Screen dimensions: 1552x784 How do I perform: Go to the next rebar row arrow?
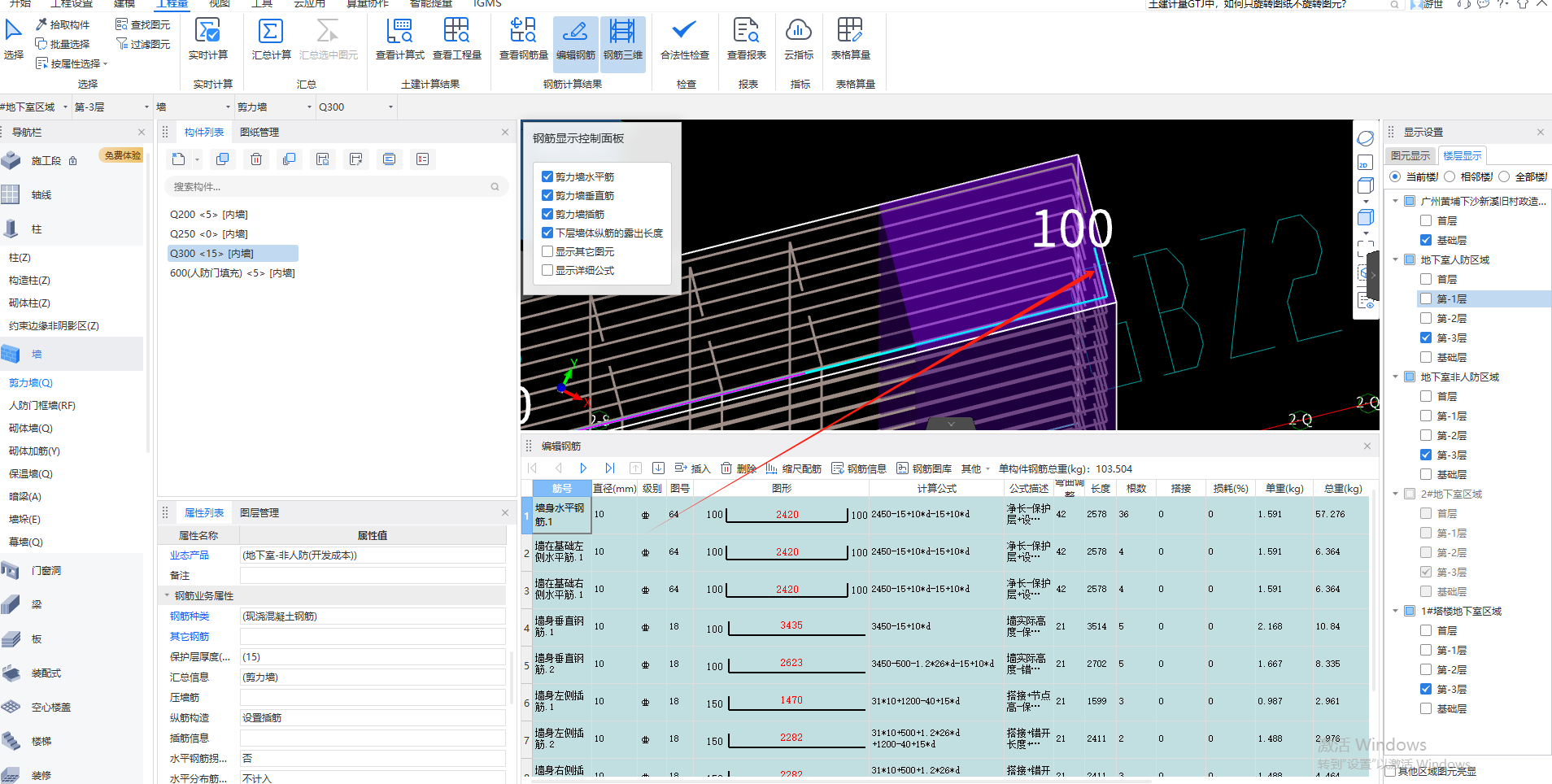pos(583,468)
